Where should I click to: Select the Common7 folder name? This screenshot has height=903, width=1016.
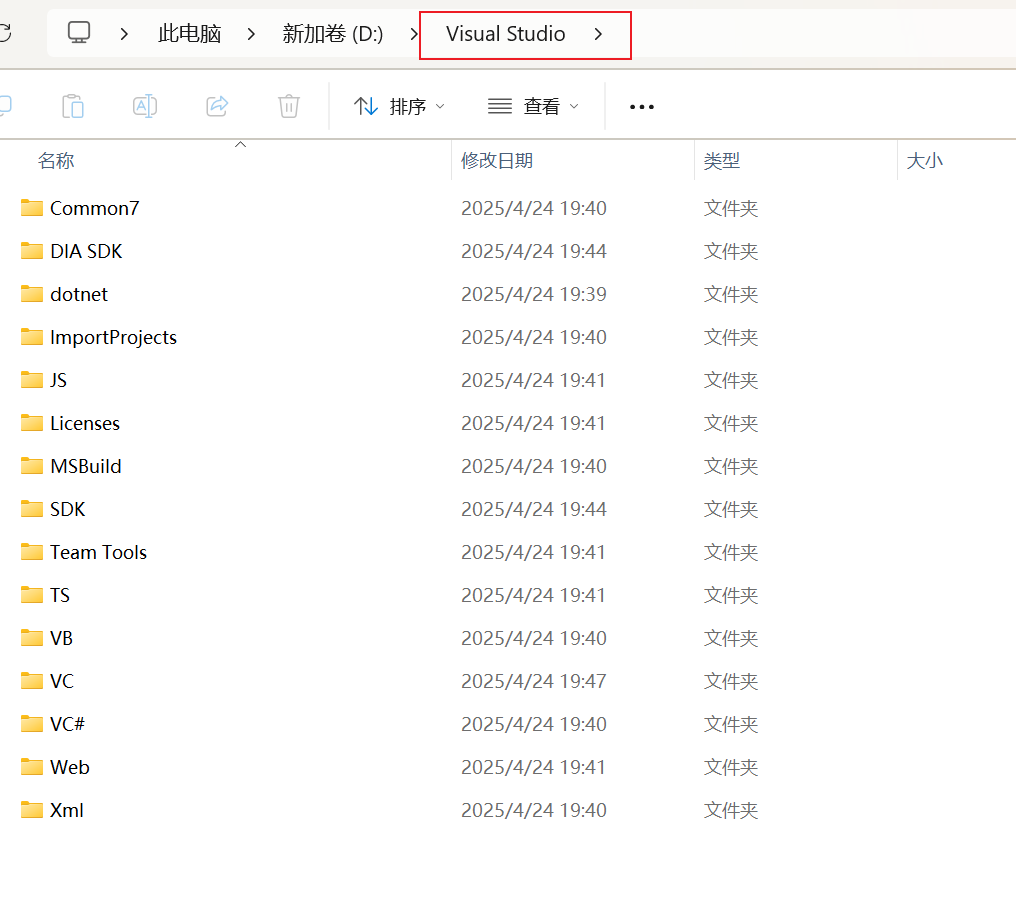[x=95, y=208]
